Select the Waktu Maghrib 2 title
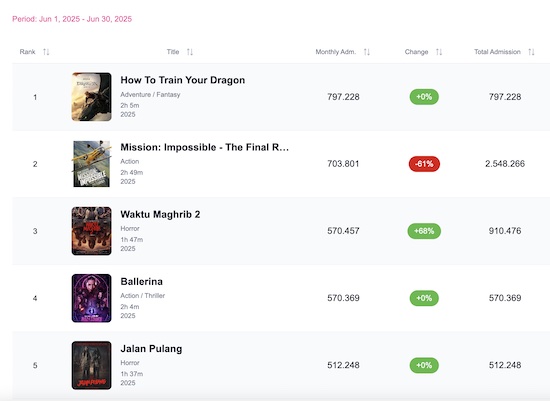 (x=160, y=214)
